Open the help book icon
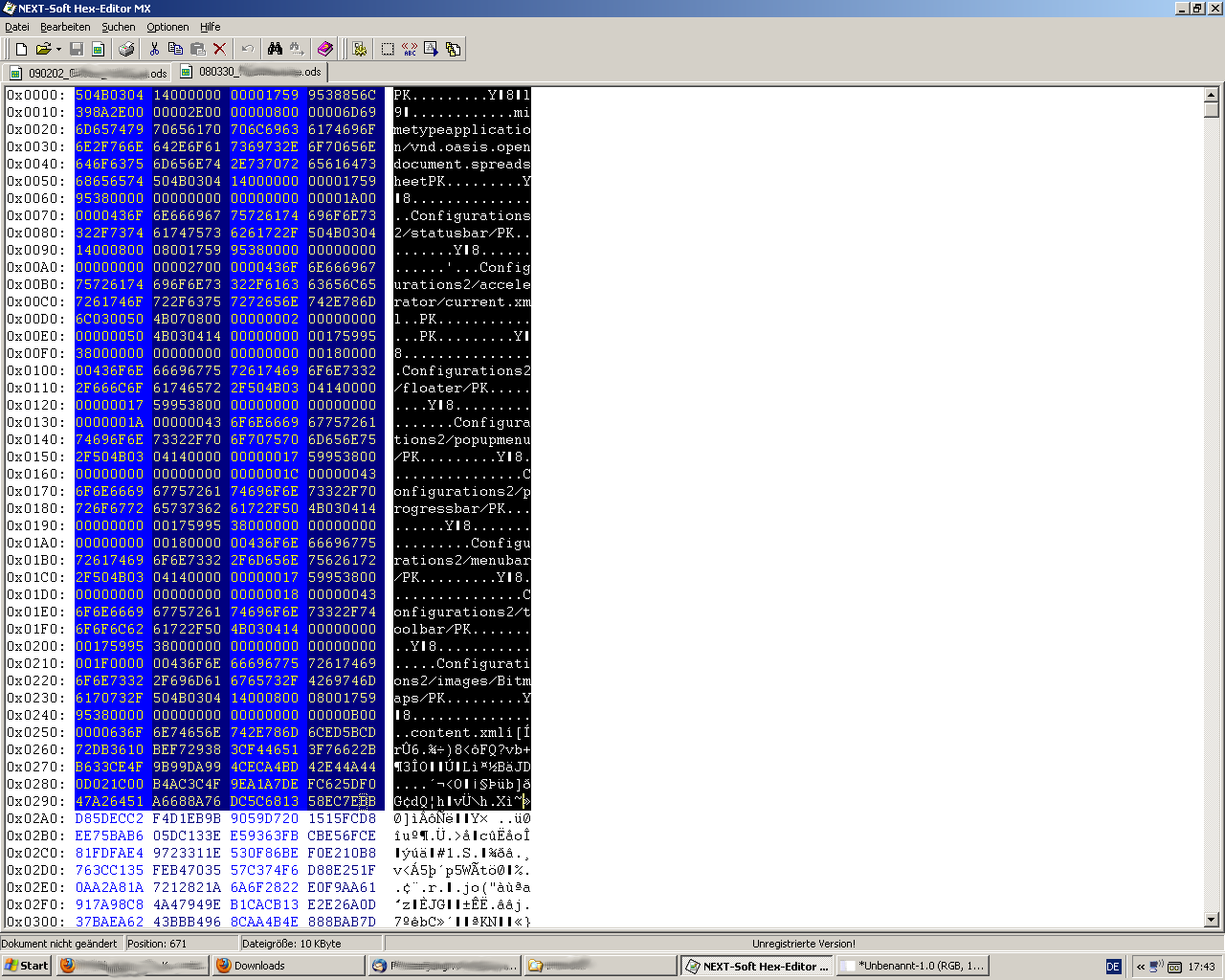Screen dimensions: 1225x980 click(324, 49)
